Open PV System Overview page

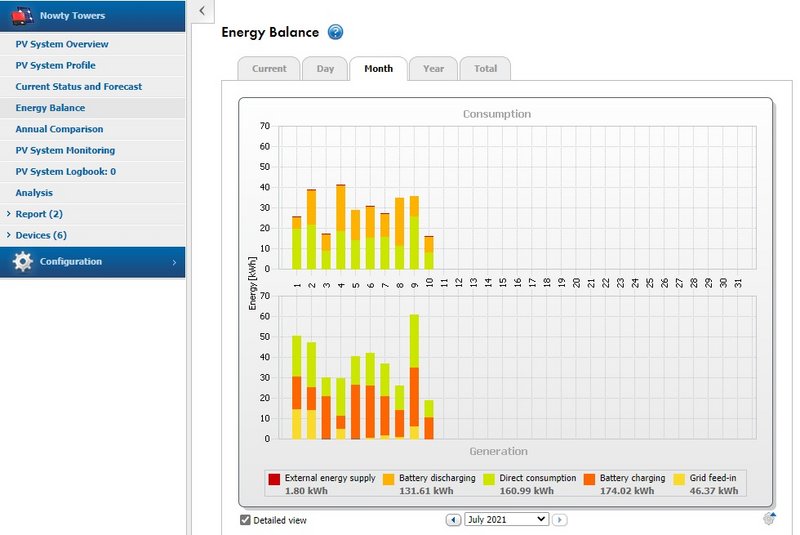pos(92,44)
